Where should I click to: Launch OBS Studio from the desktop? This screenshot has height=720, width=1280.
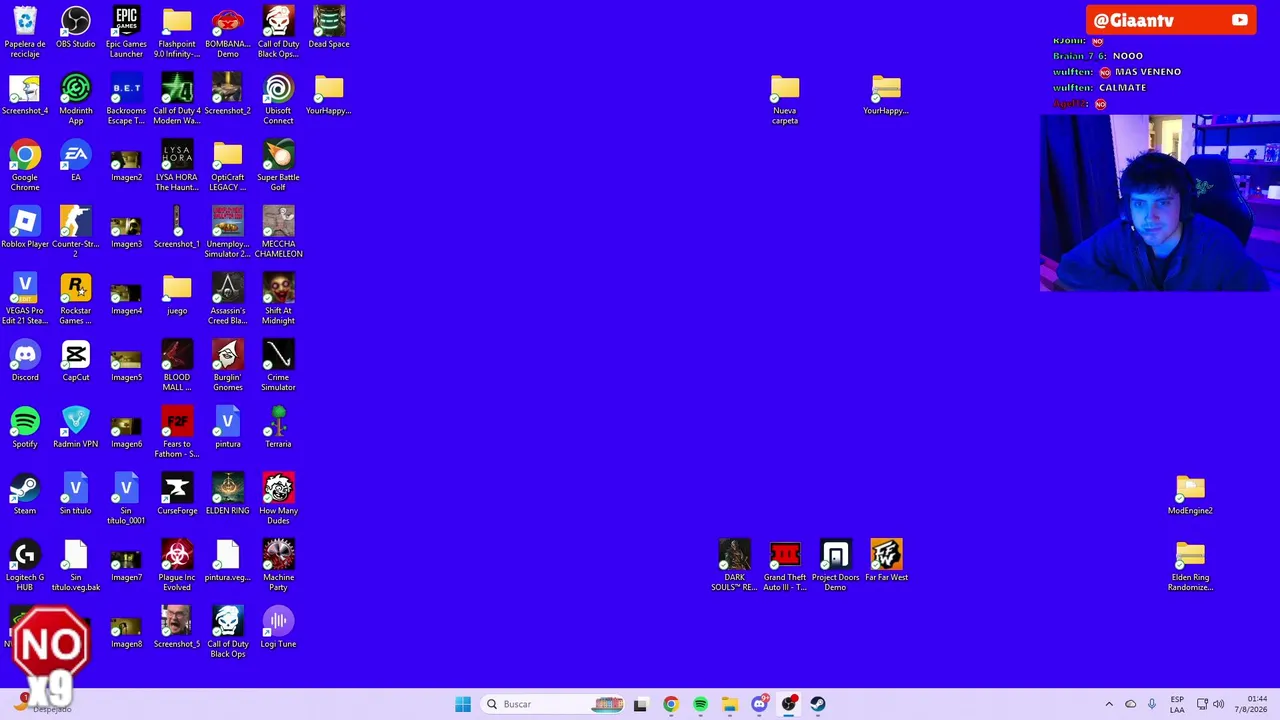(x=76, y=28)
